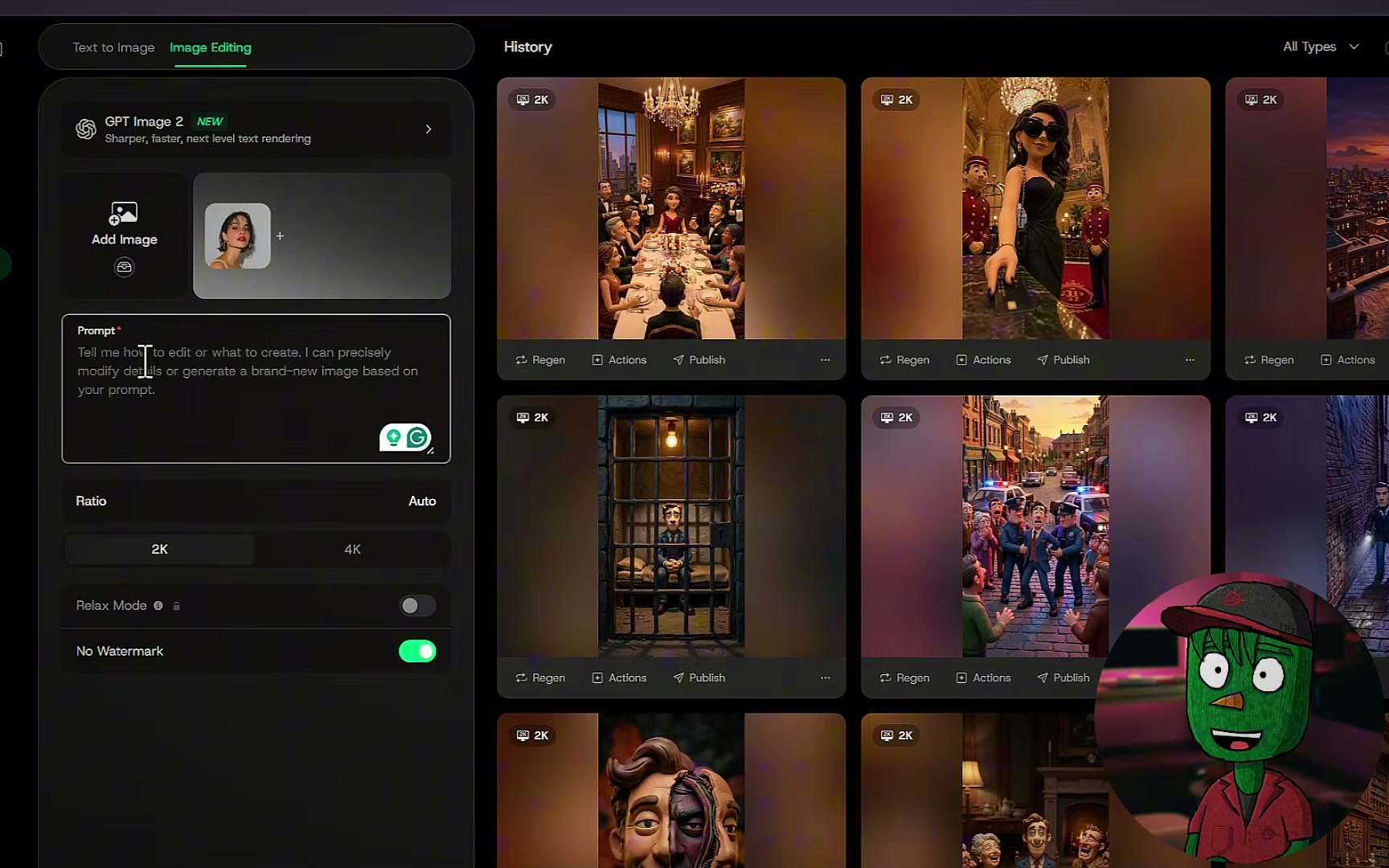The width and height of the screenshot is (1389, 868).
Task: Click the lock icon next to Relax Mode
Action: tap(177, 606)
